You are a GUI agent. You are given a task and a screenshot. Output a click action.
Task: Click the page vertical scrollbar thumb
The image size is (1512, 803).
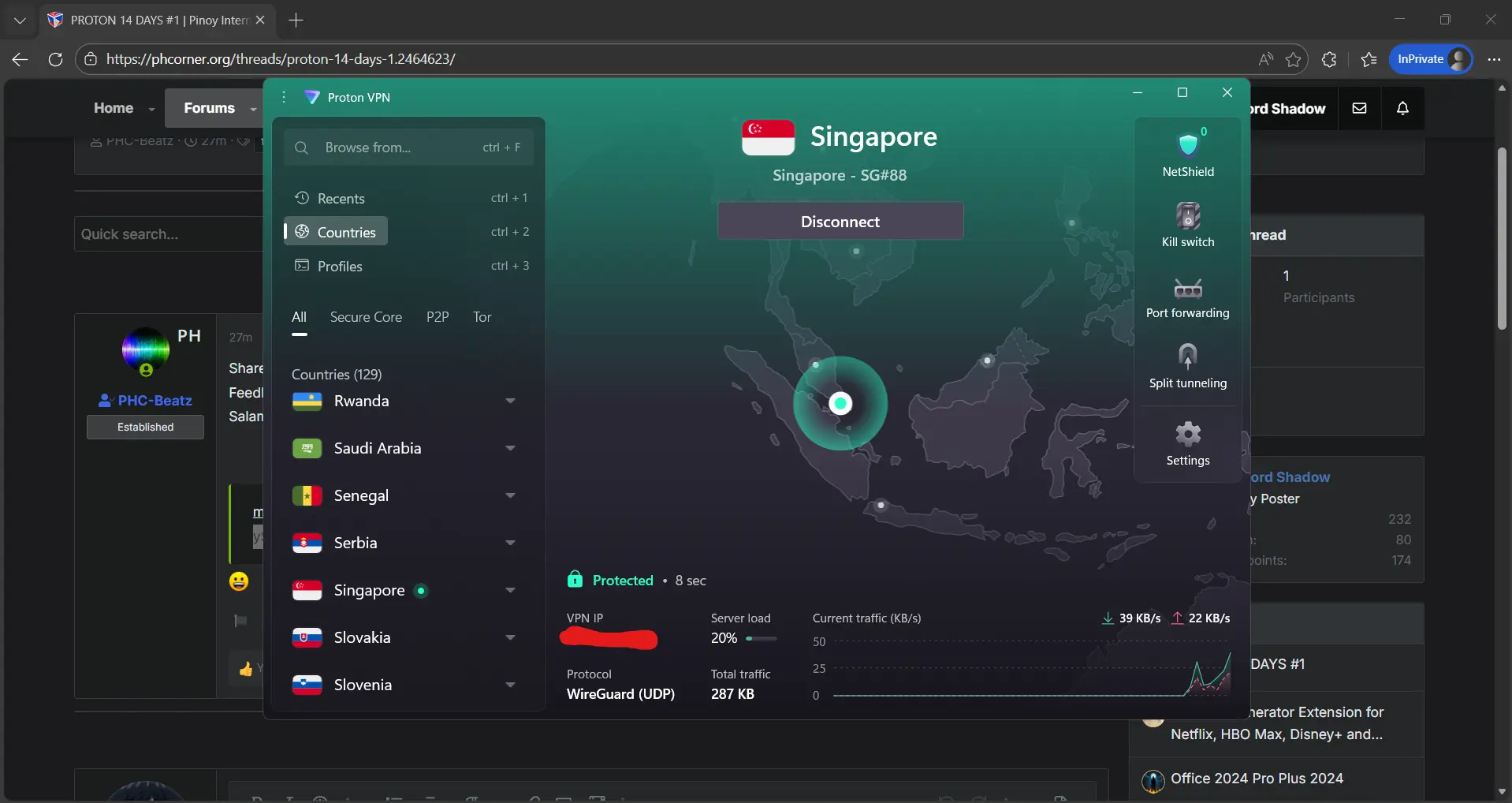point(1502,238)
